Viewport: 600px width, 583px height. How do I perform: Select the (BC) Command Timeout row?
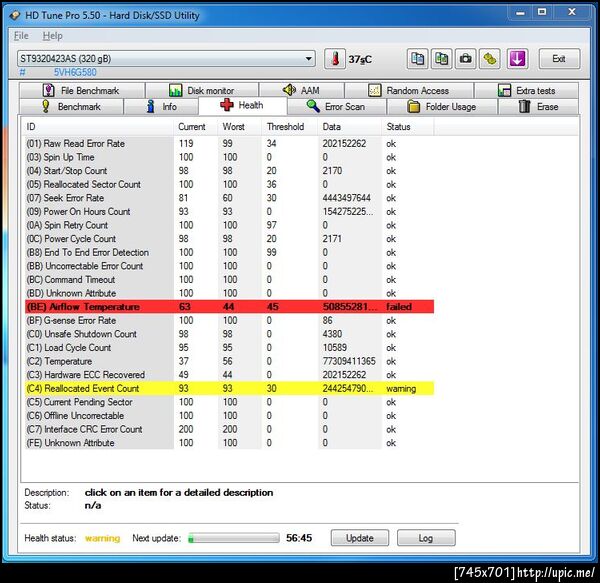click(229, 280)
